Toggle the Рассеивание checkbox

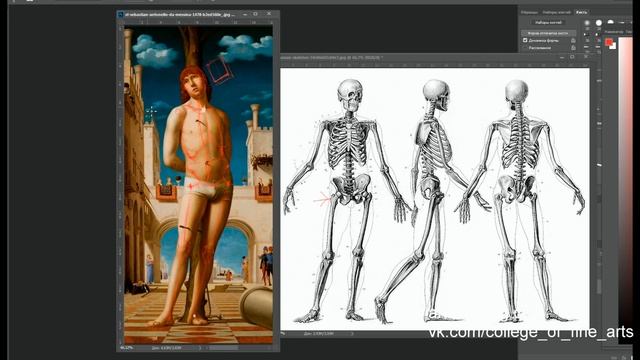point(525,48)
